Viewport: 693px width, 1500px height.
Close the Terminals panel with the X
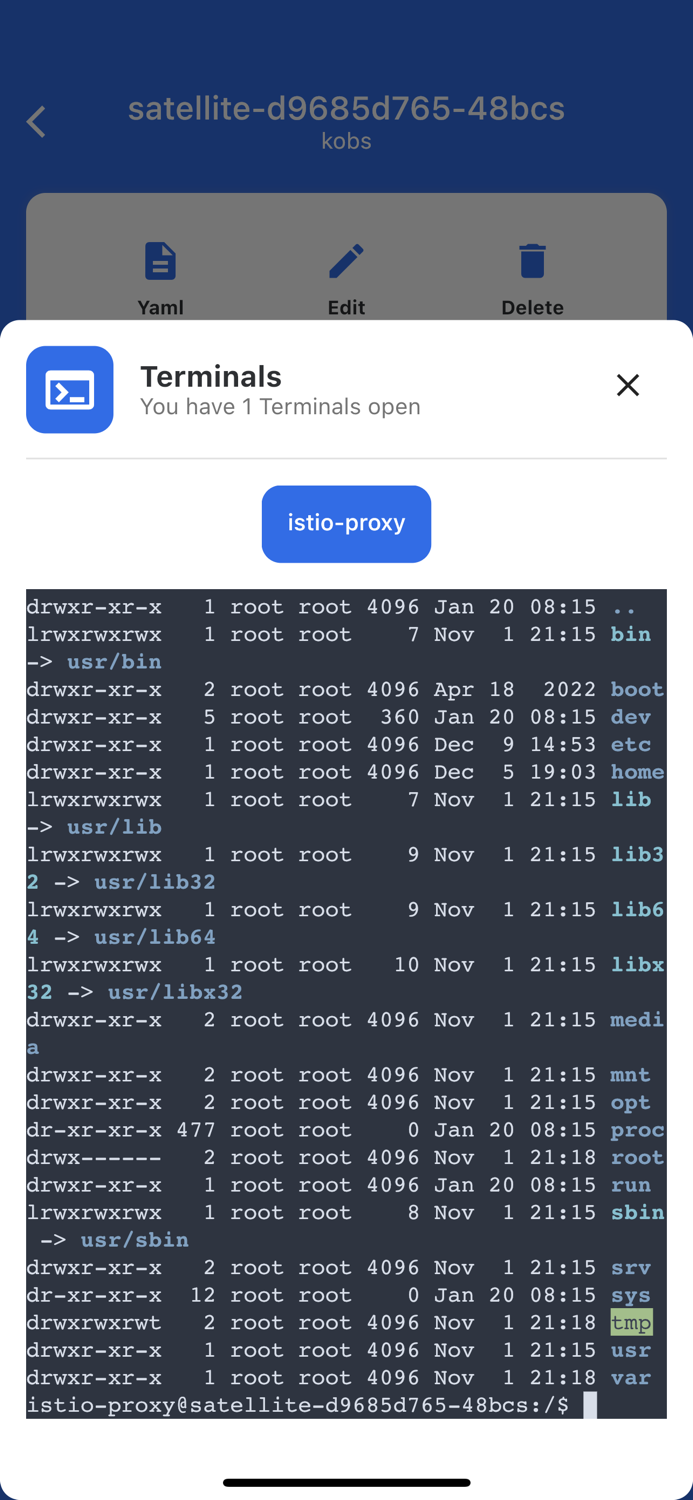[x=628, y=385]
